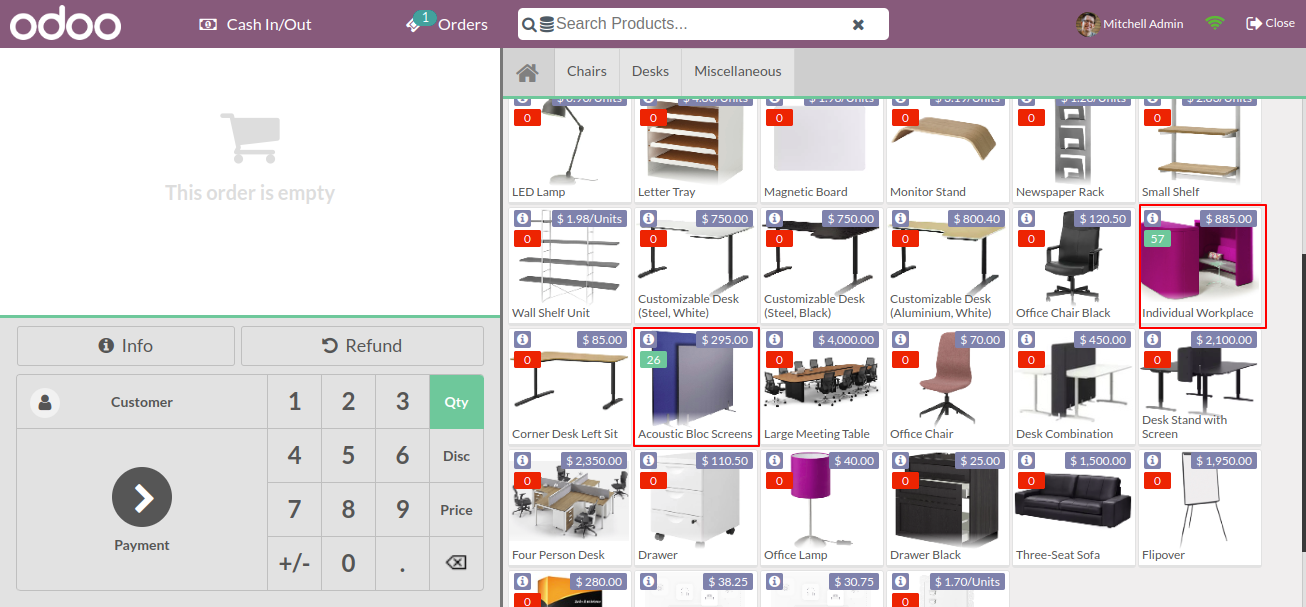Image resolution: width=1306 pixels, height=607 pixels.
Task: Open the Orders list
Action: click(447, 23)
